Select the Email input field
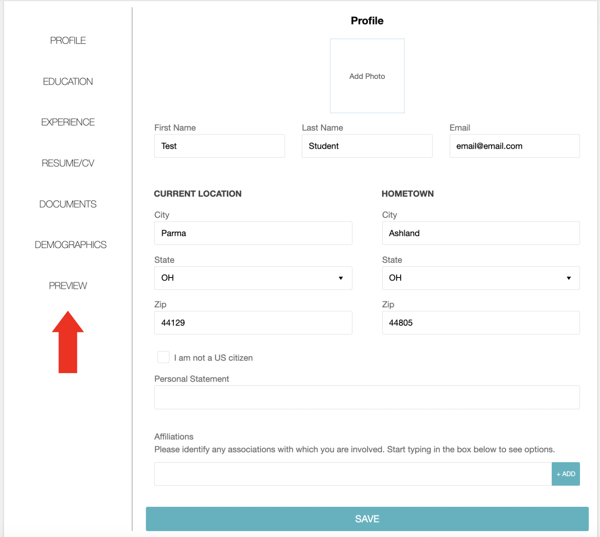Screen dimensions: 600x537 tap(514, 146)
